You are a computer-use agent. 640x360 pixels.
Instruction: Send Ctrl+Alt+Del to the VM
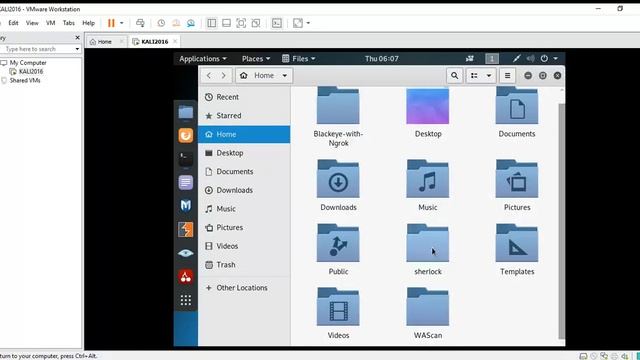click(x=140, y=23)
